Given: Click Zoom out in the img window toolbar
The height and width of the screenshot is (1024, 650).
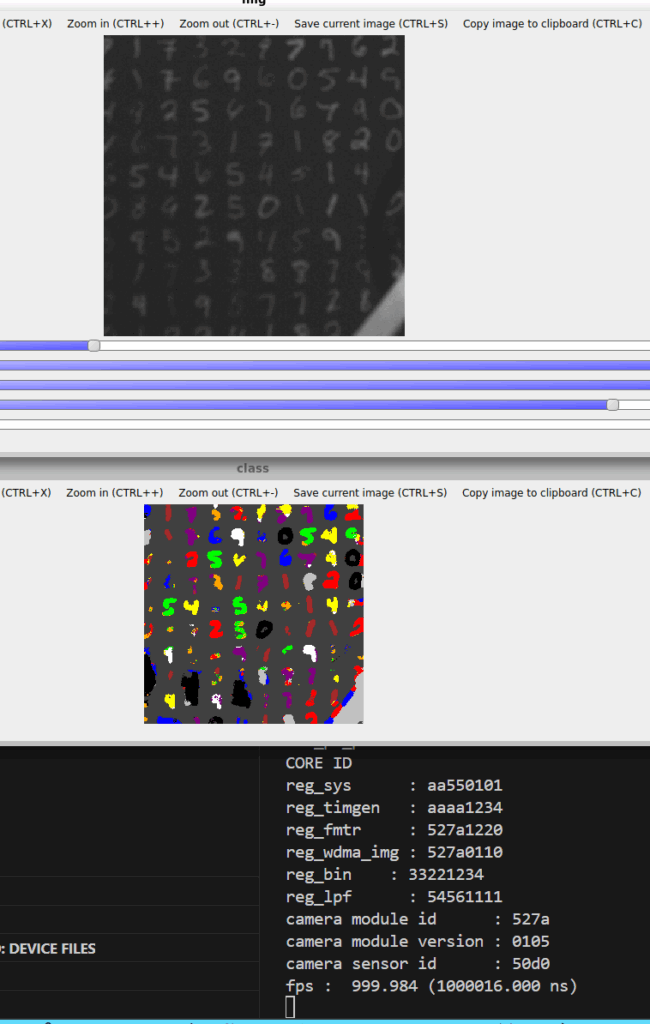Looking at the screenshot, I should pyautogui.click(x=229, y=23).
